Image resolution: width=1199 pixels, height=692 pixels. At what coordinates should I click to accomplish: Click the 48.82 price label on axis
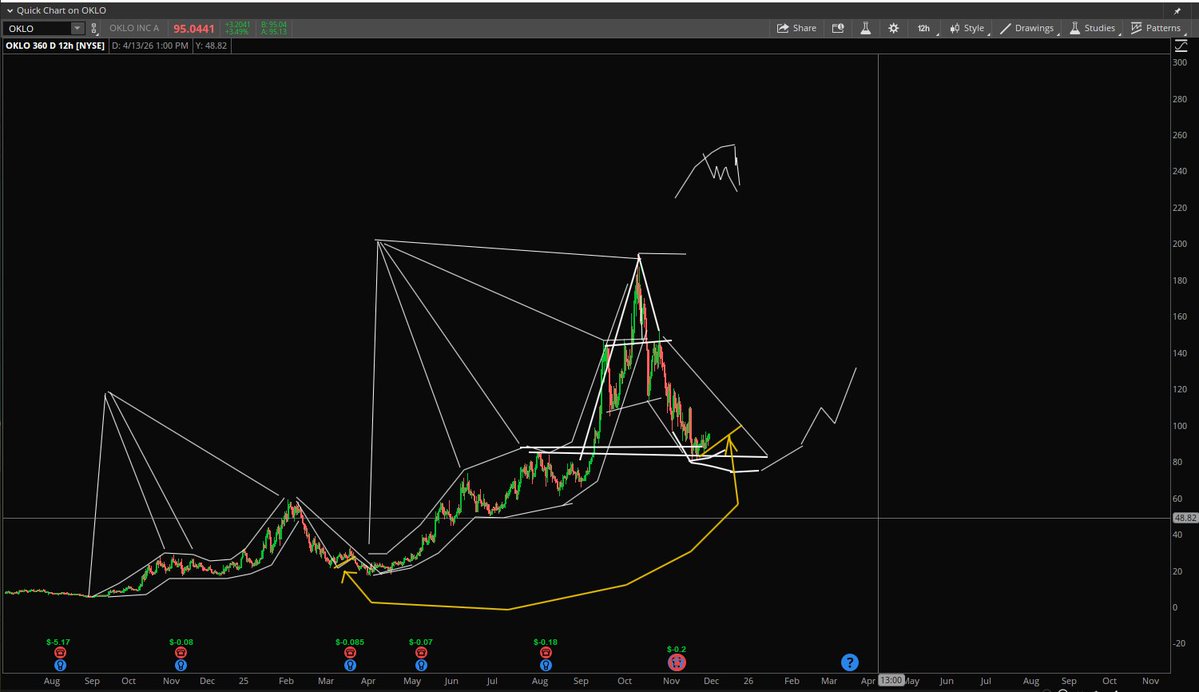(x=1184, y=518)
